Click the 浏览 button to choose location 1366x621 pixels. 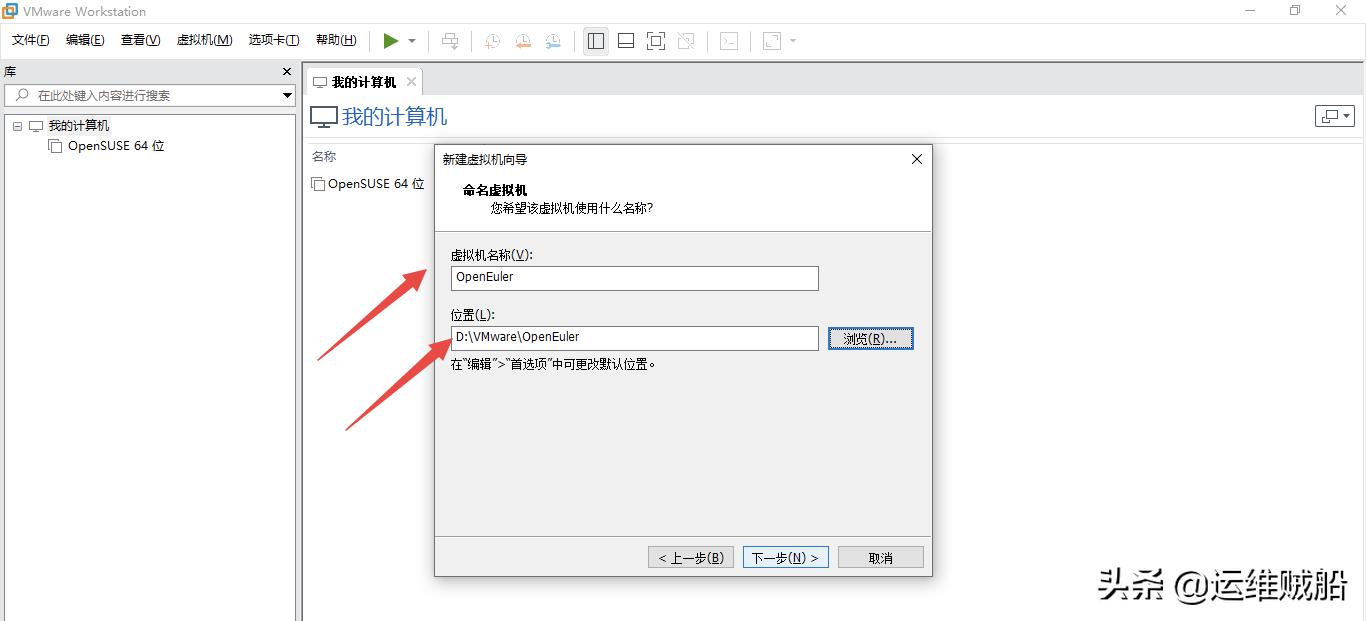[x=869, y=338]
